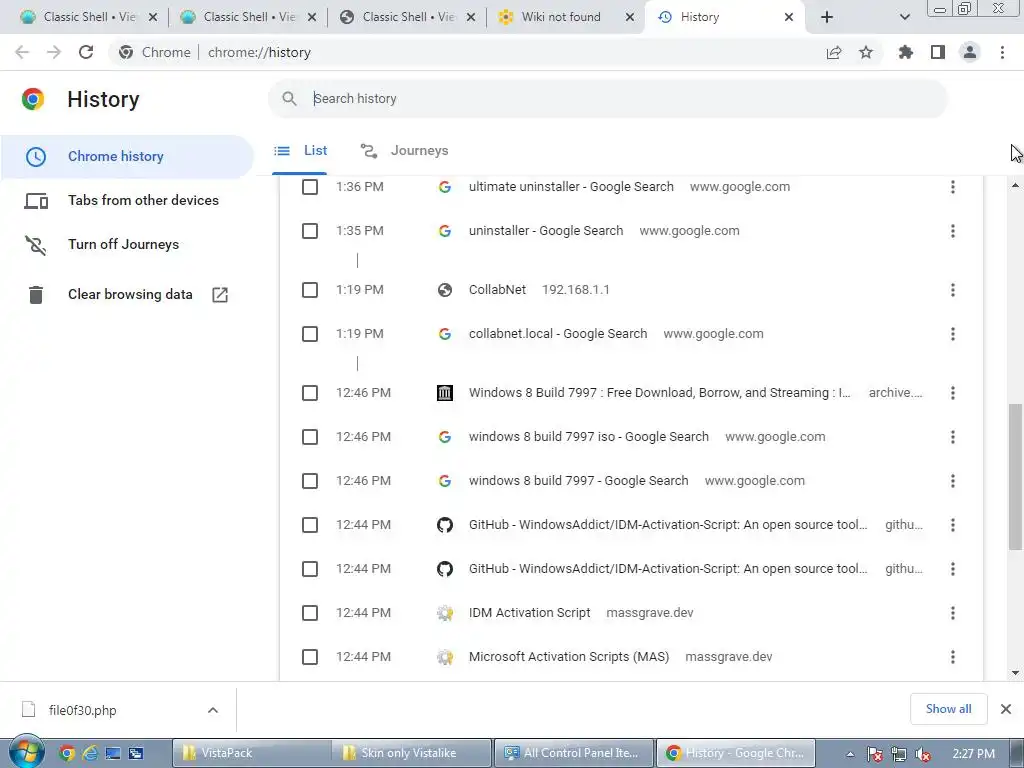Launch Internet Explorer from quick launch

pos(89,753)
